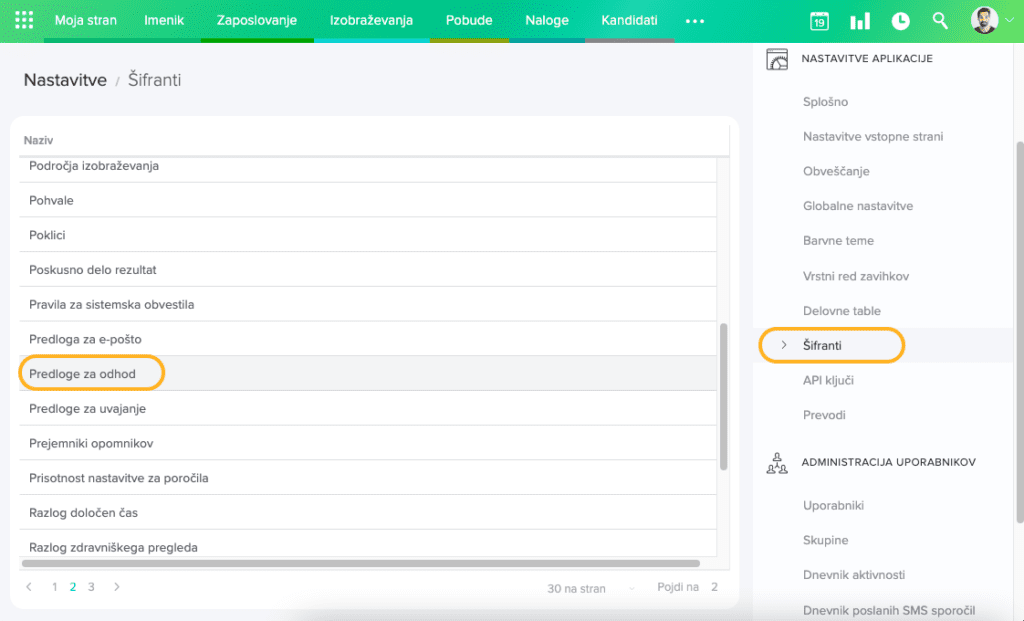Click the search magnifier icon

[940, 21]
